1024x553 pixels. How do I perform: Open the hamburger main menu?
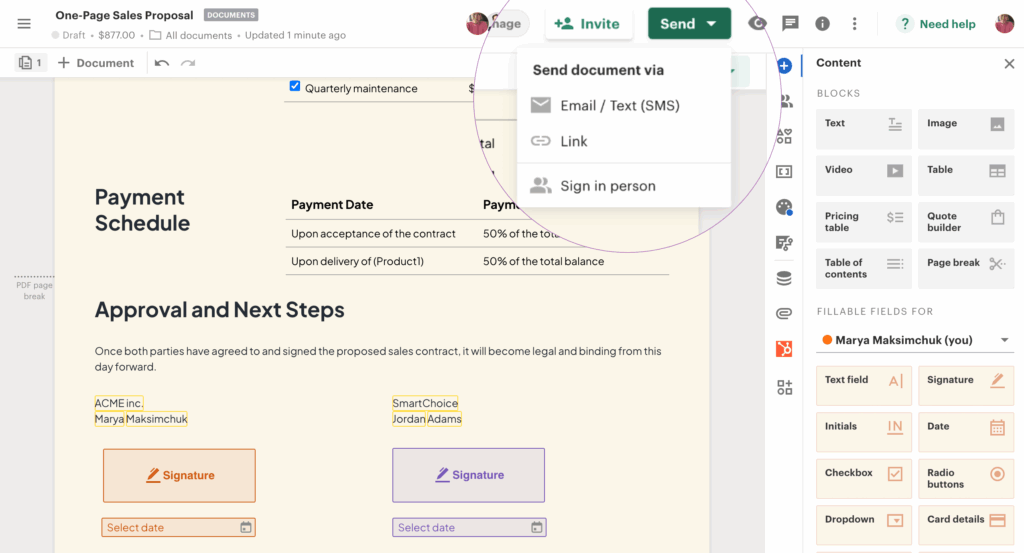(24, 24)
